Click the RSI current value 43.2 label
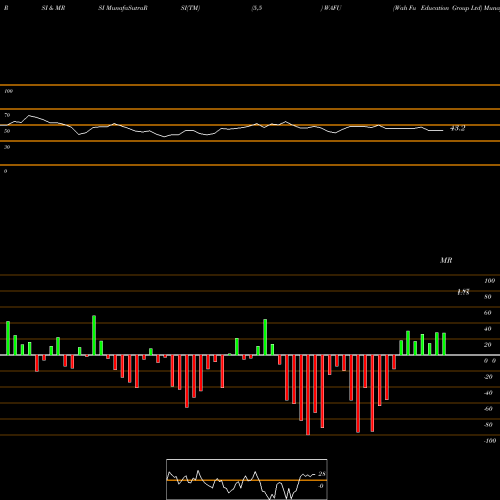This screenshot has width=500, height=500. click(457, 128)
